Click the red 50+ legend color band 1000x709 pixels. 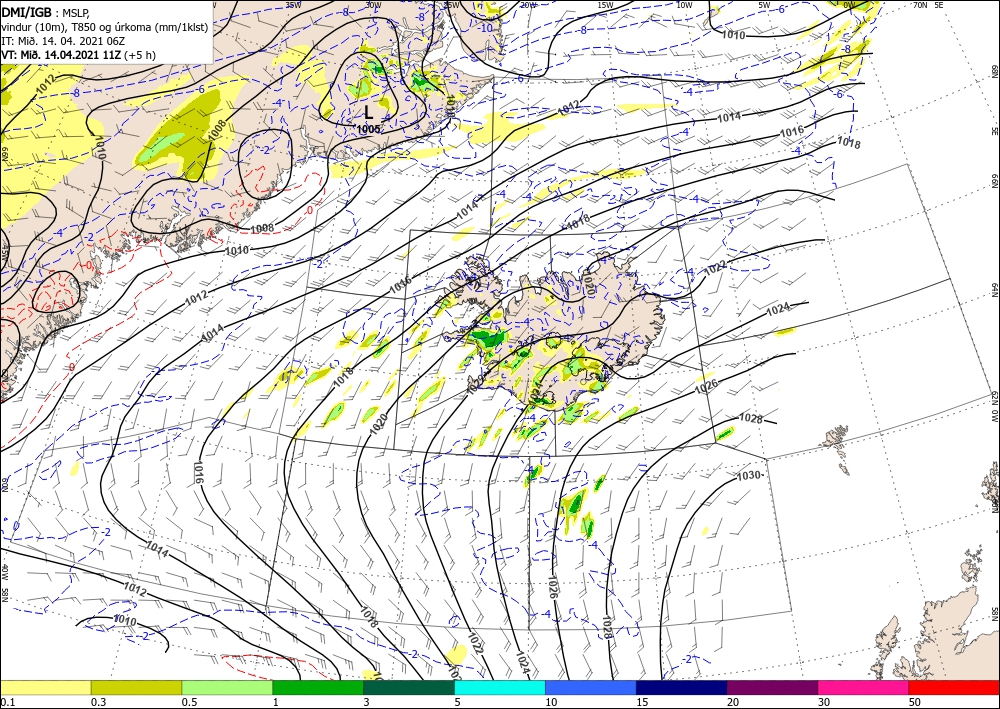[954, 687]
